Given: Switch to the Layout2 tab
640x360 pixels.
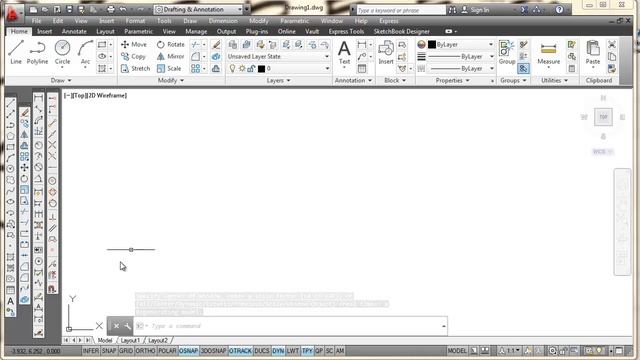Looking at the screenshot, I should tap(158, 340).
